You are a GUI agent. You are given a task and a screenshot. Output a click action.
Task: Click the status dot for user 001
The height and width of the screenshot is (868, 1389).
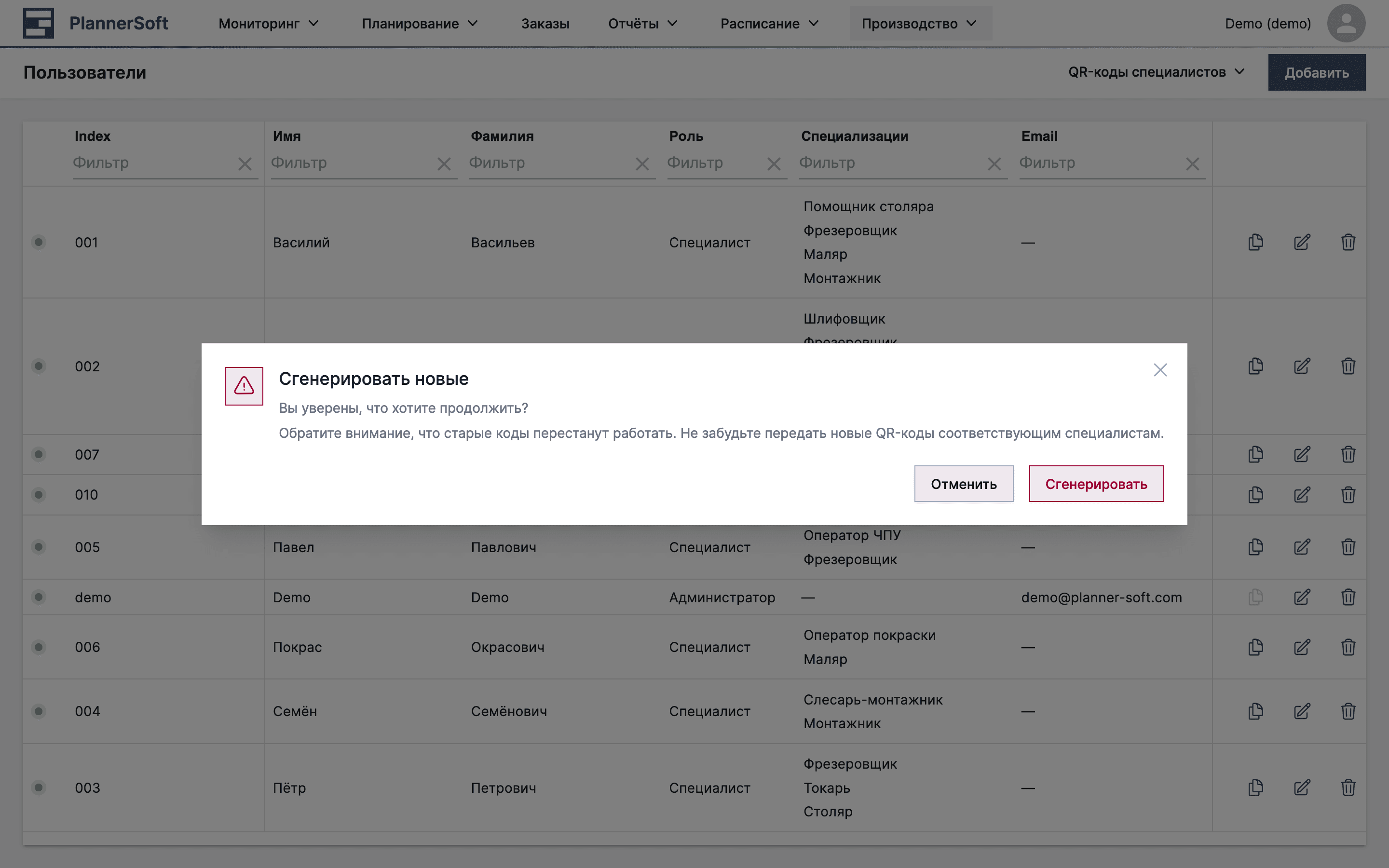click(x=39, y=242)
